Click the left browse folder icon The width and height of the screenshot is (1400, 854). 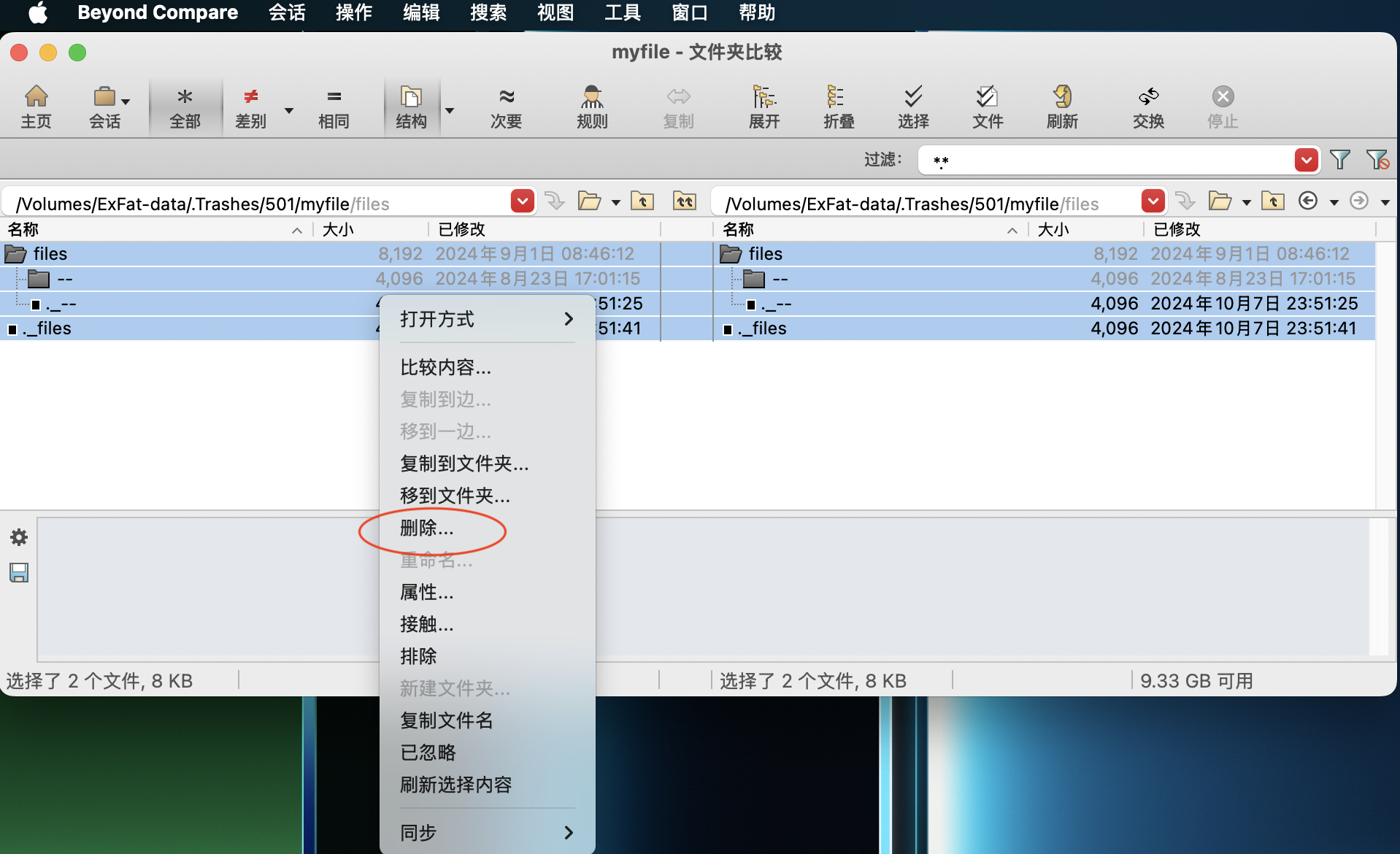[589, 201]
